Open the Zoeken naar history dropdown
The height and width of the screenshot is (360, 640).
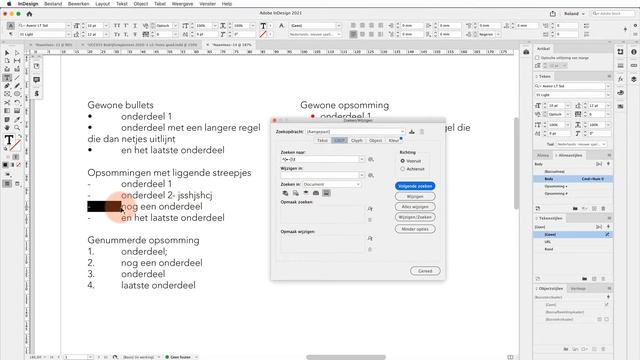pos(362,159)
